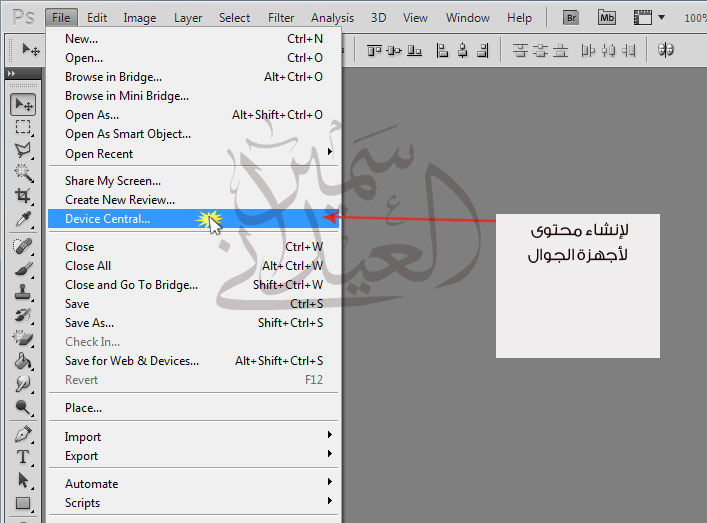This screenshot has height=523, width=707.
Task: Click the Distribute horizontal centers icon
Action: pyautogui.click(x=608, y=50)
